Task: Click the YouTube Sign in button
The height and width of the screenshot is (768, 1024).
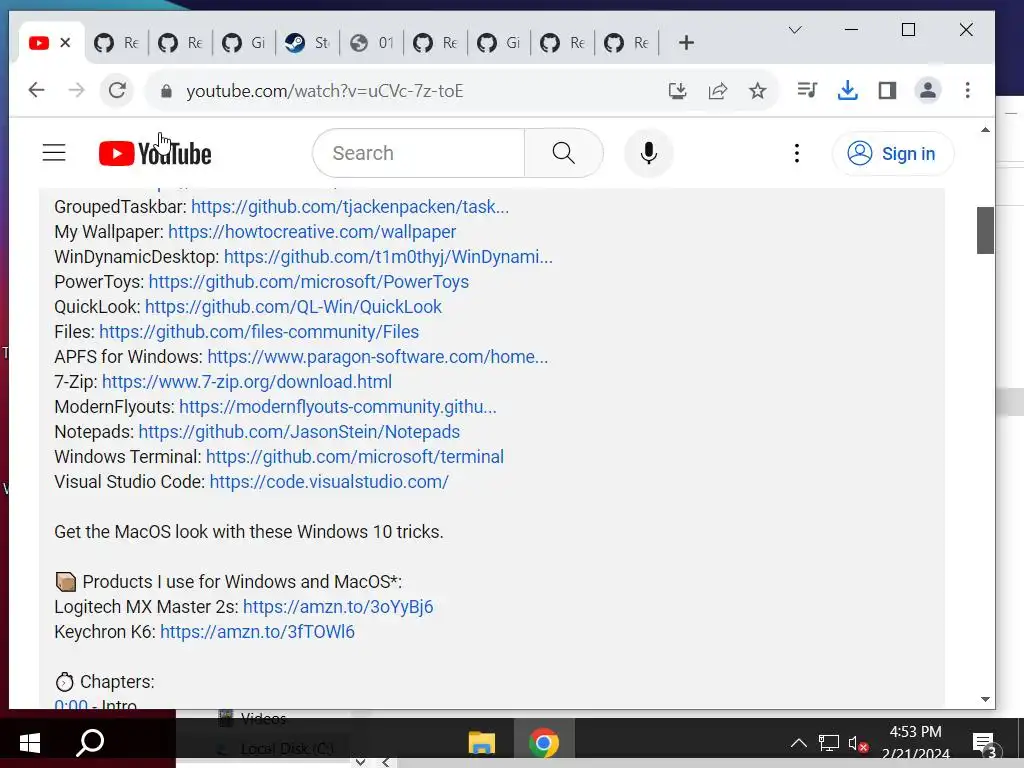Action: pos(892,153)
